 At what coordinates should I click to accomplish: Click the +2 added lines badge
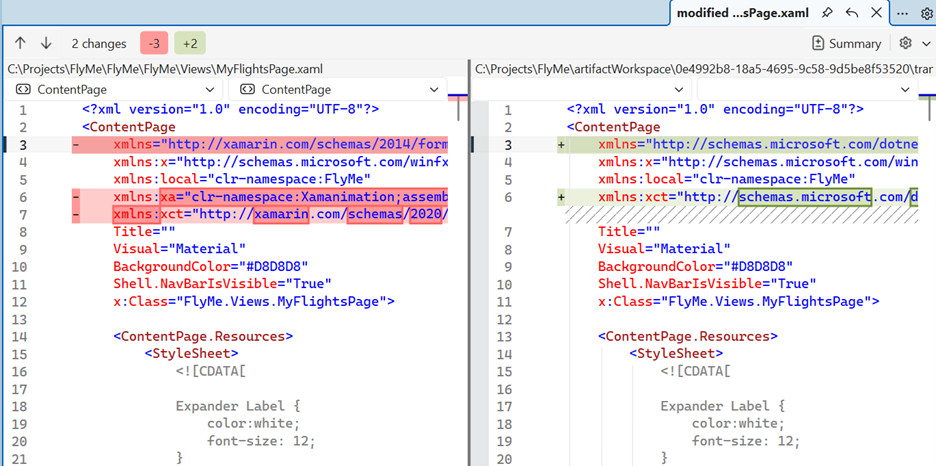[x=190, y=44]
